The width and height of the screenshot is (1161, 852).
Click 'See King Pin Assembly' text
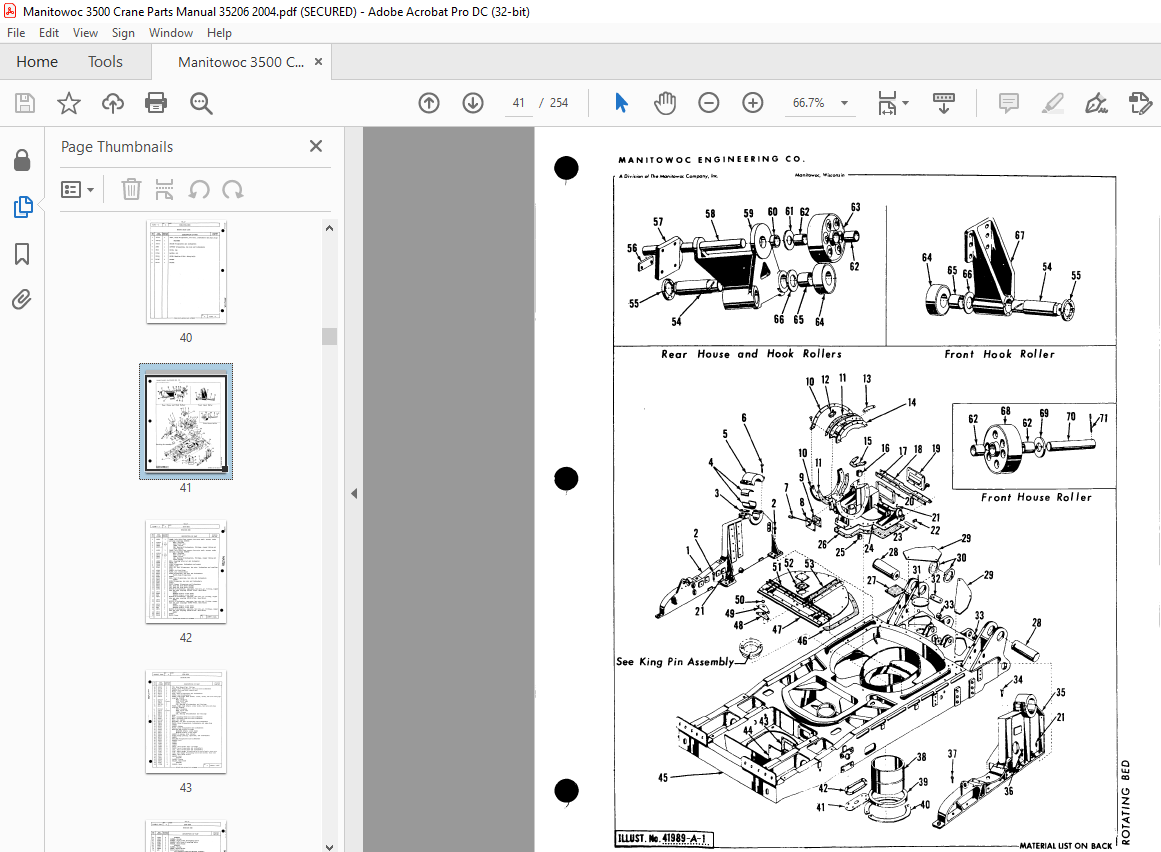[675, 661]
